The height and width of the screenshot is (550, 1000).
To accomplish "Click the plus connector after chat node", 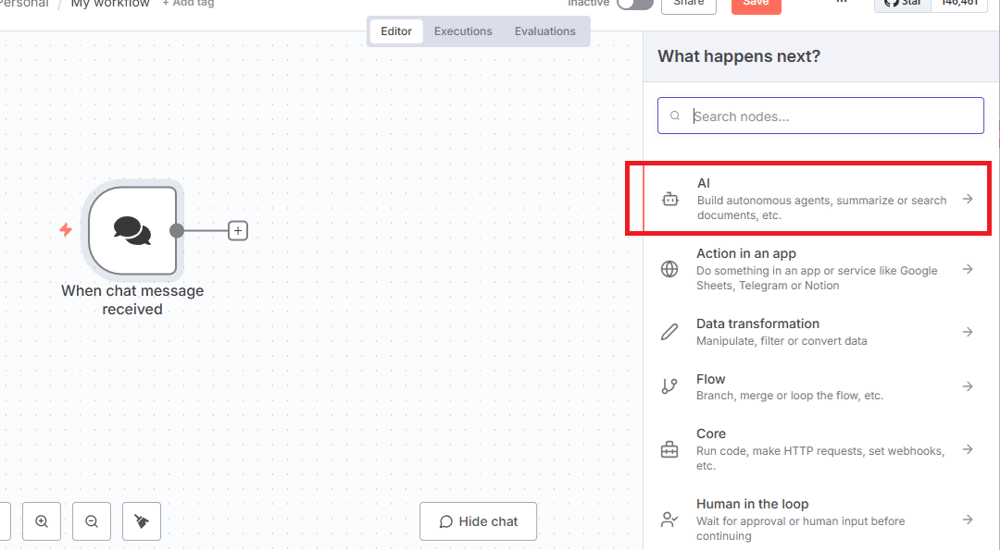I will click(238, 231).
